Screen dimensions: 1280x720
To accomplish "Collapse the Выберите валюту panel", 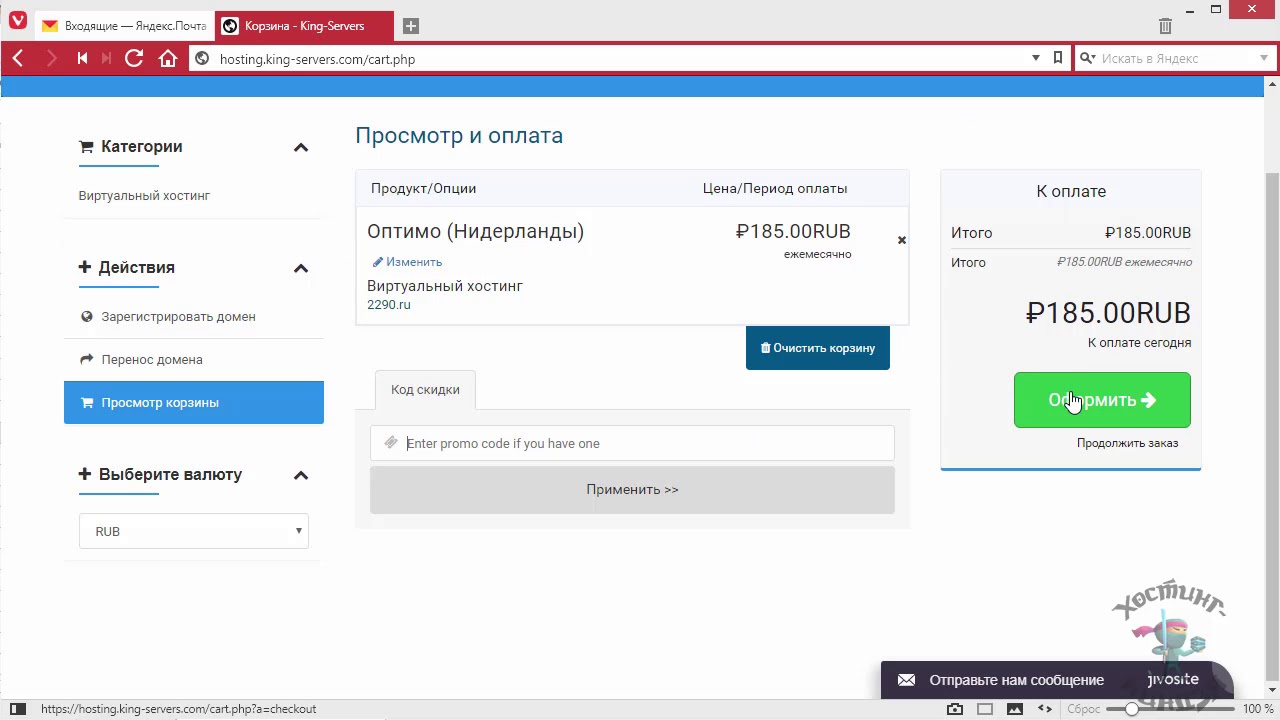I will tap(300, 475).
